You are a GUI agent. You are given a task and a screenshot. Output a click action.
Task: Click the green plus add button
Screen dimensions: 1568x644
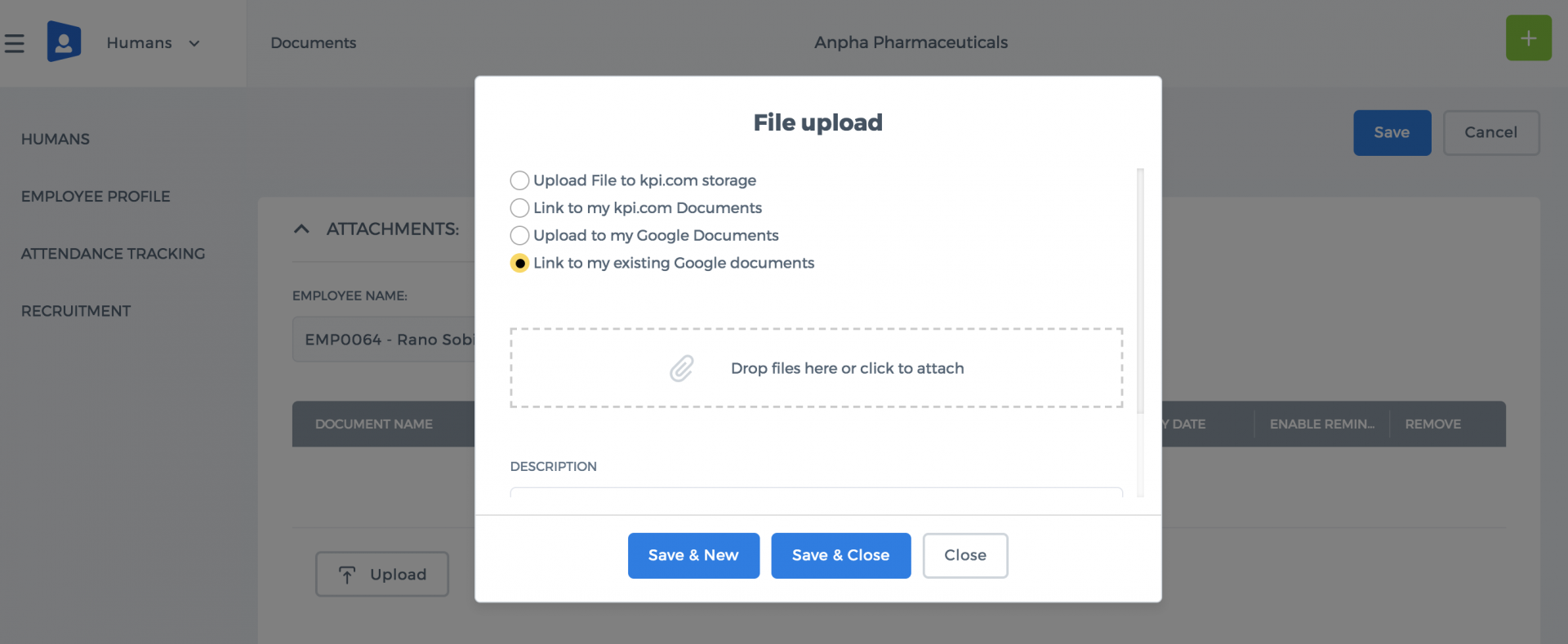(1528, 38)
